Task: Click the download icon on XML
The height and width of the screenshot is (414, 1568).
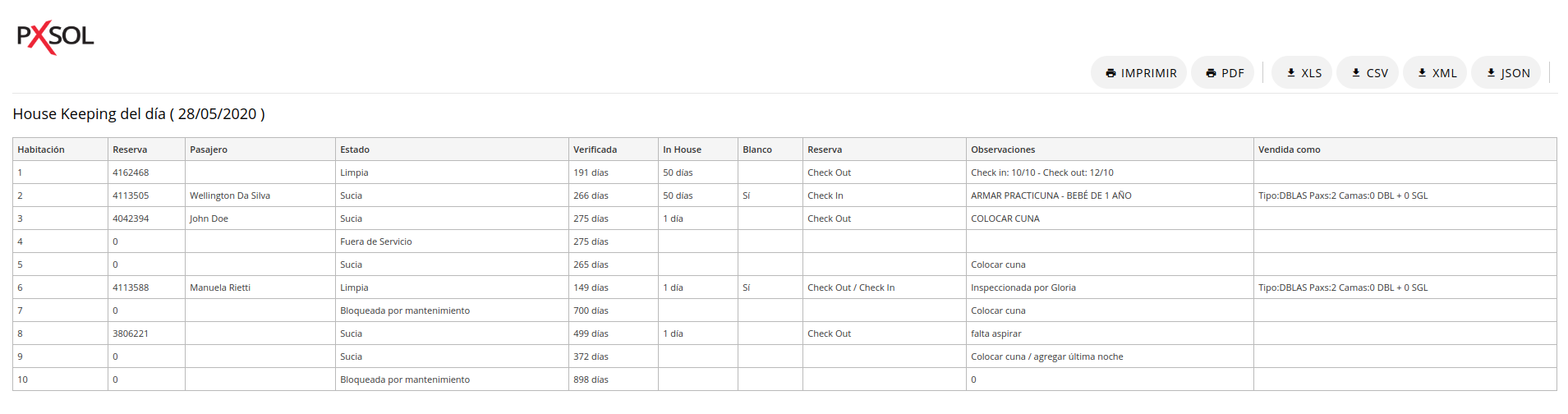Action: click(1422, 73)
